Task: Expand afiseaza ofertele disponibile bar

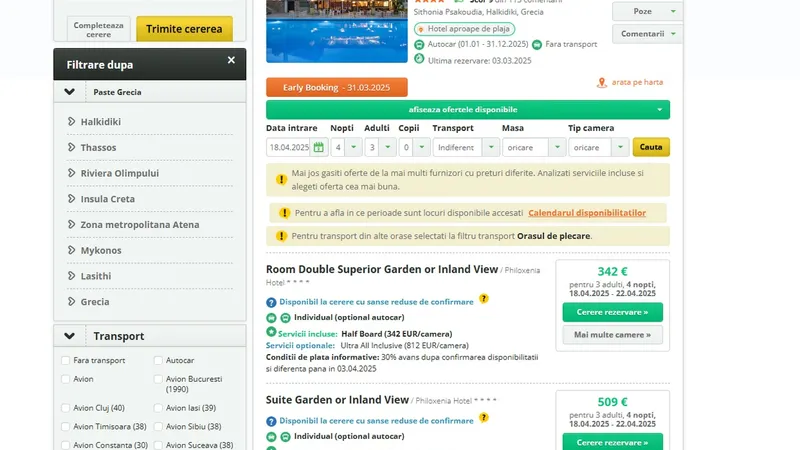Action: [468, 110]
